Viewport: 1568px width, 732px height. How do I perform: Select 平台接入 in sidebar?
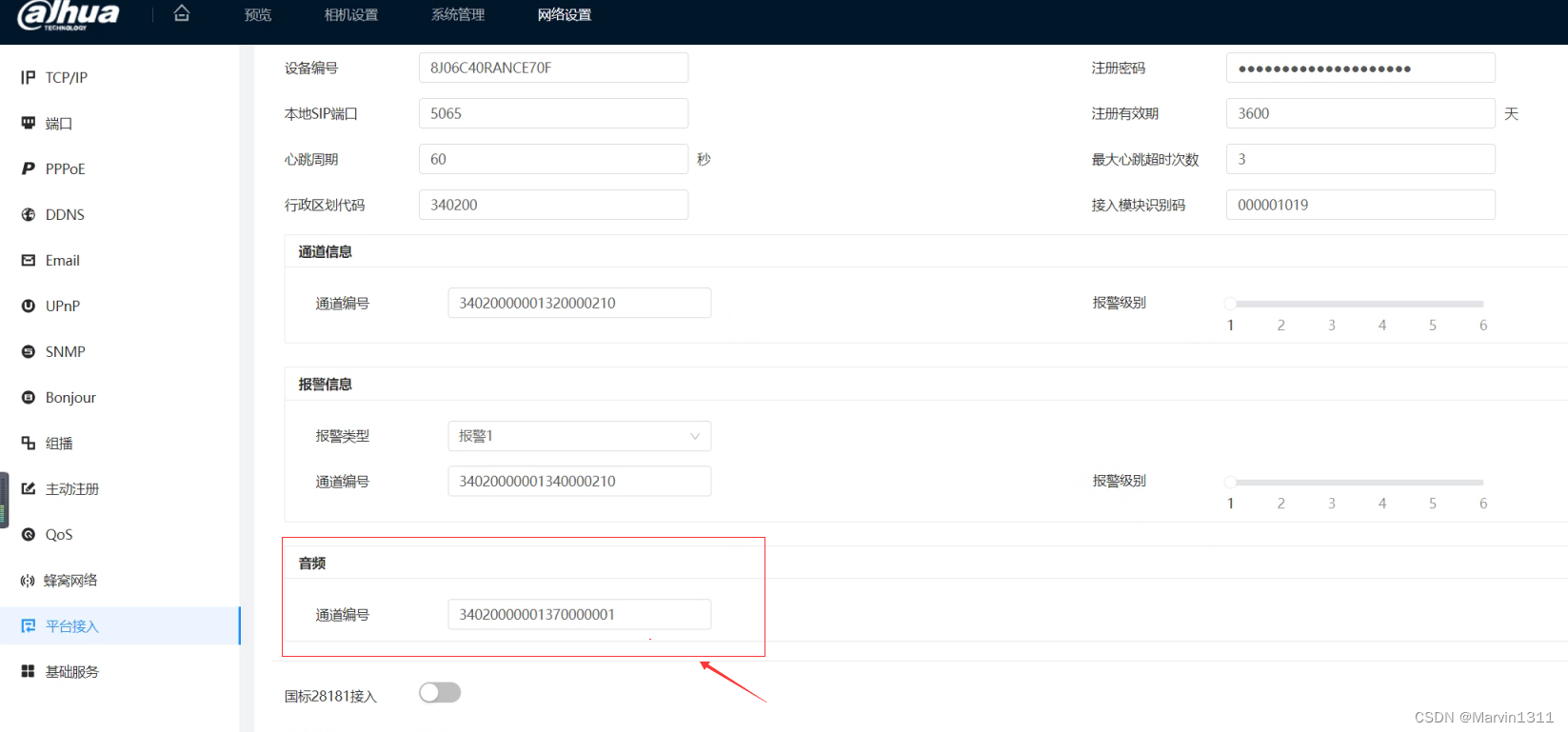(x=120, y=625)
